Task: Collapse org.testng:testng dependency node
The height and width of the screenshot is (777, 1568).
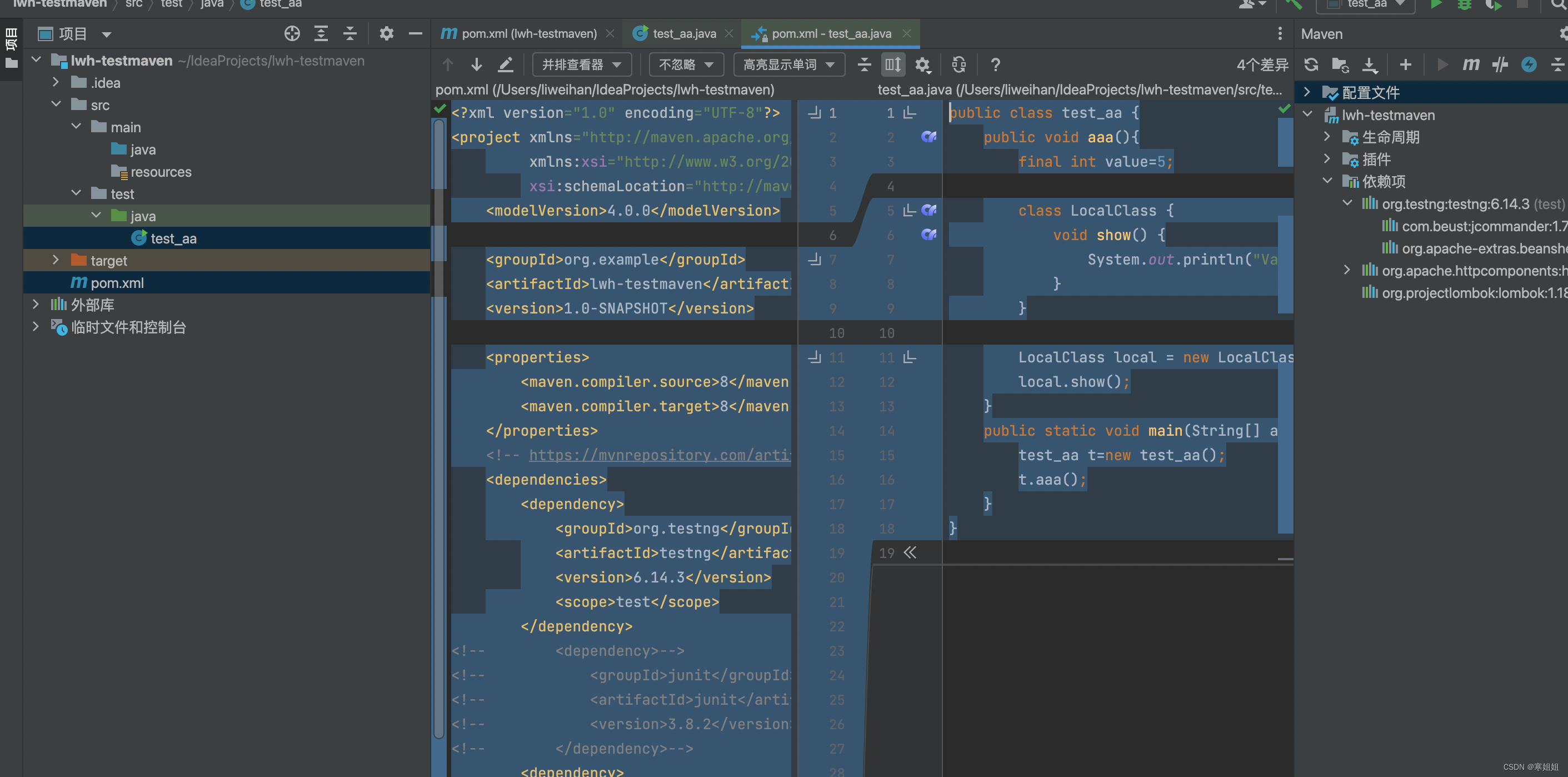Action: coord(1347,203)
